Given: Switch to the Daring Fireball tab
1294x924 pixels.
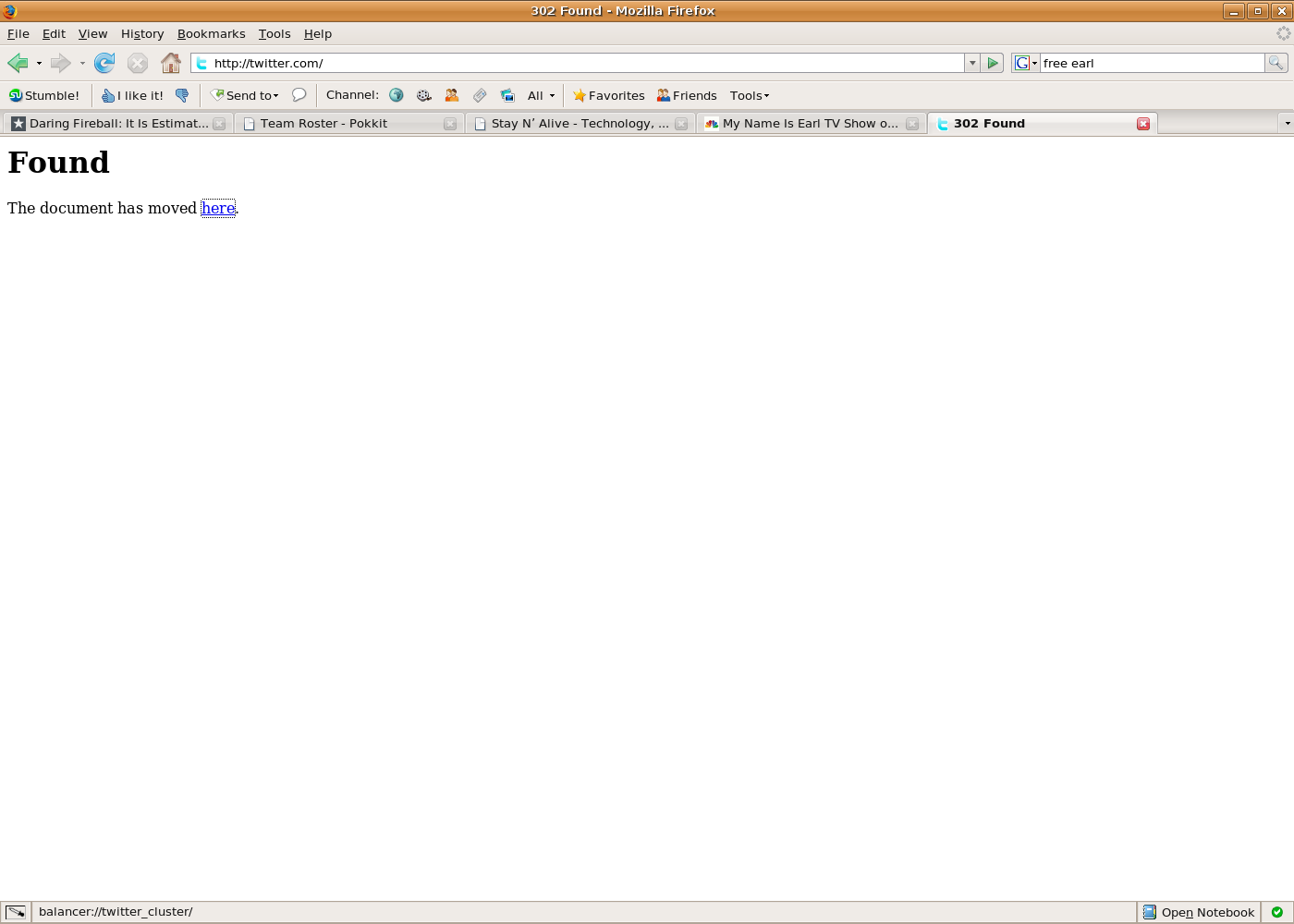Looking at the screenshot, I should 116,123.
